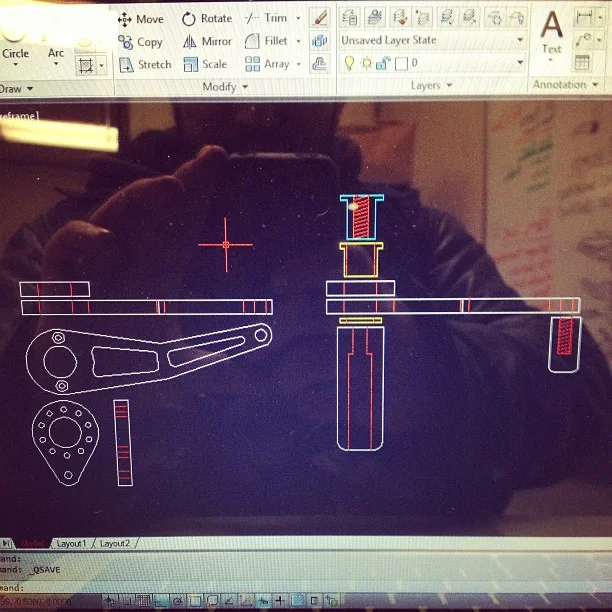Click the Hatch tool icon
Screen dimensions: 612x612
coord(85,65)
